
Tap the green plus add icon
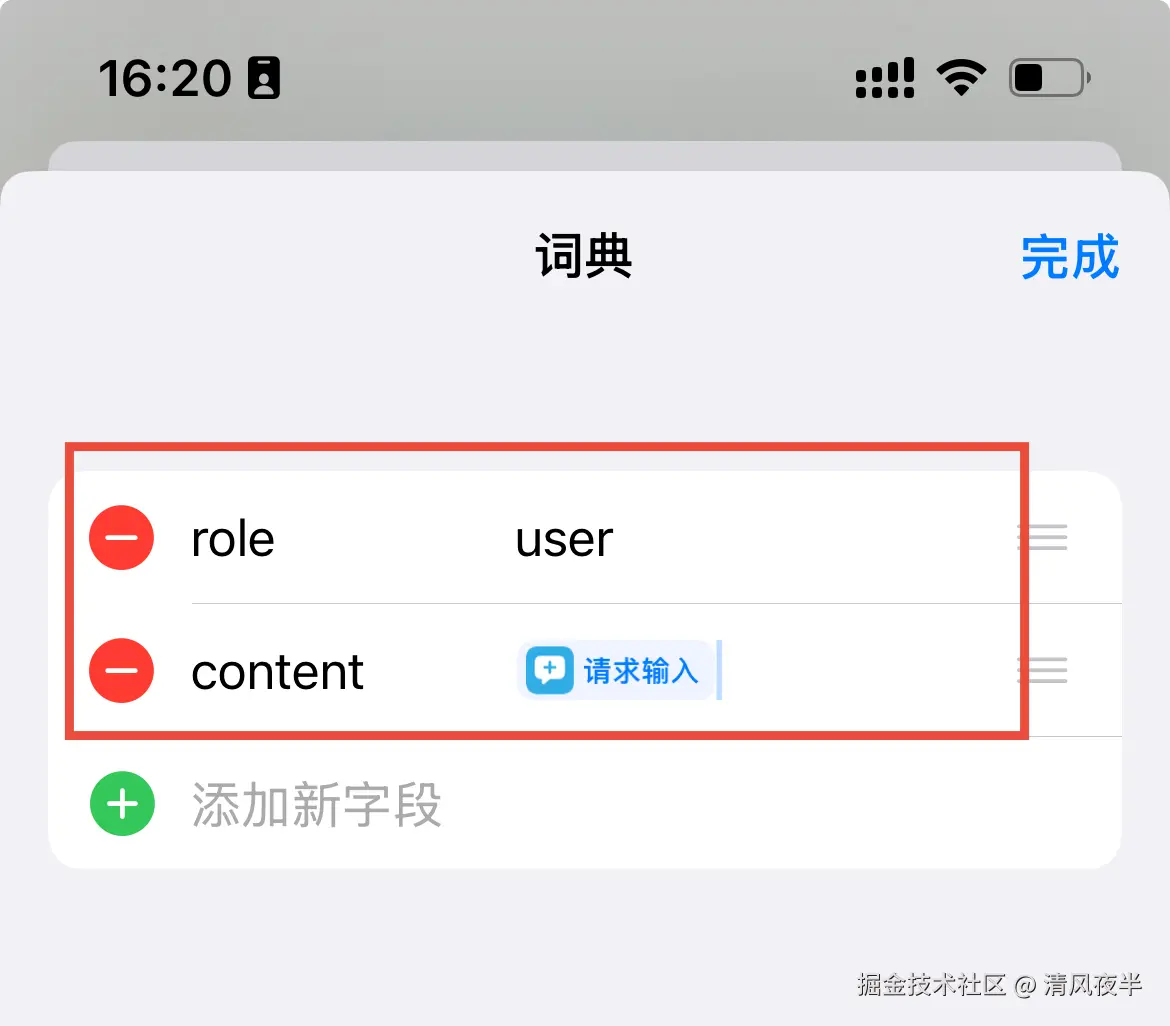(x=122, y=804)
